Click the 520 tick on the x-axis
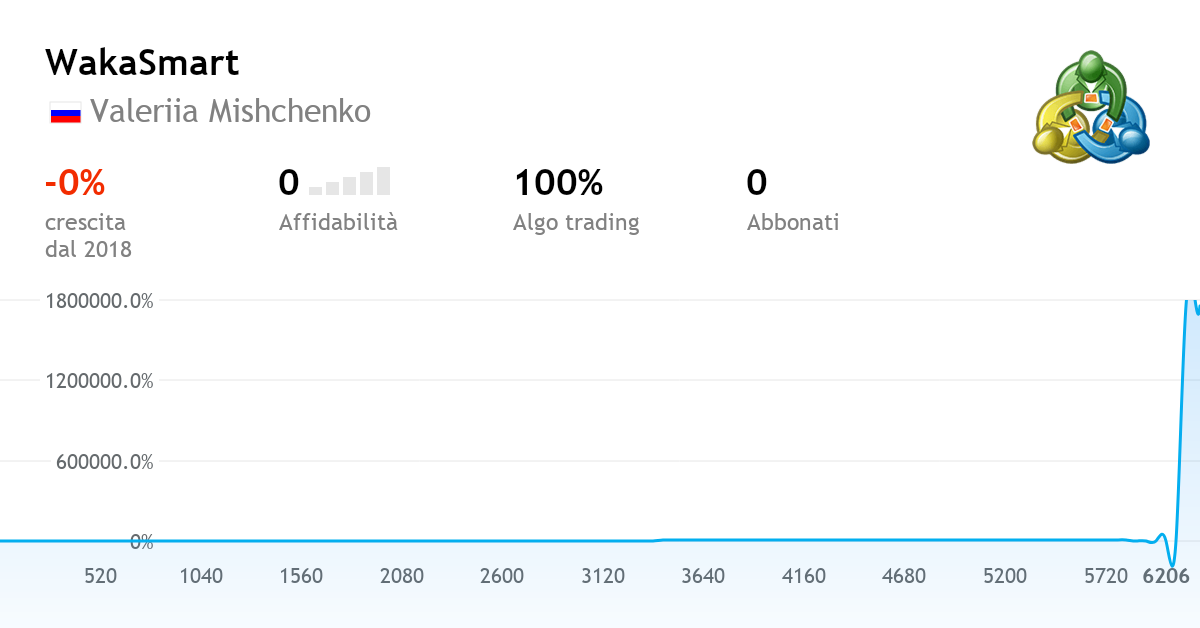The width and height of the screenshot is (1200, 628). (100, 576)
